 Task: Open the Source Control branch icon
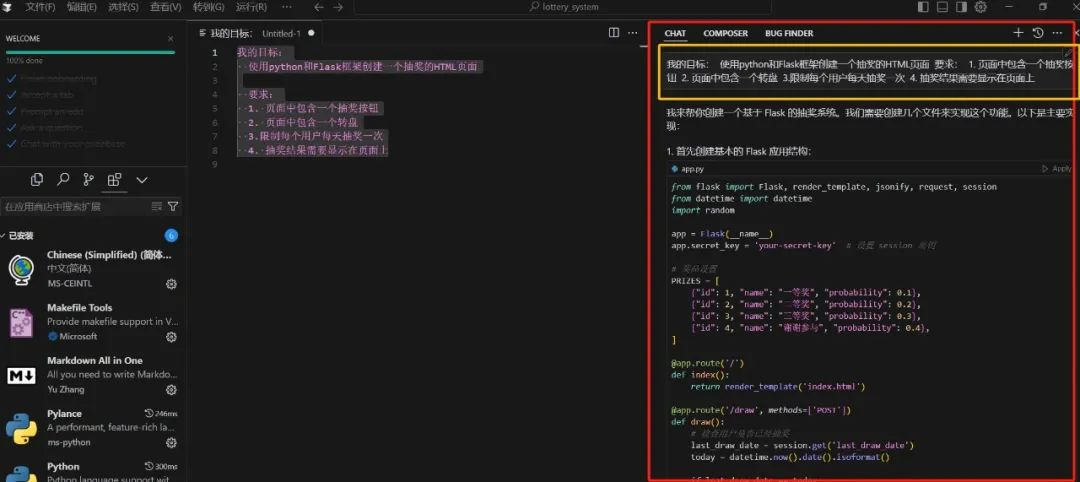click(x=88, y=180)
